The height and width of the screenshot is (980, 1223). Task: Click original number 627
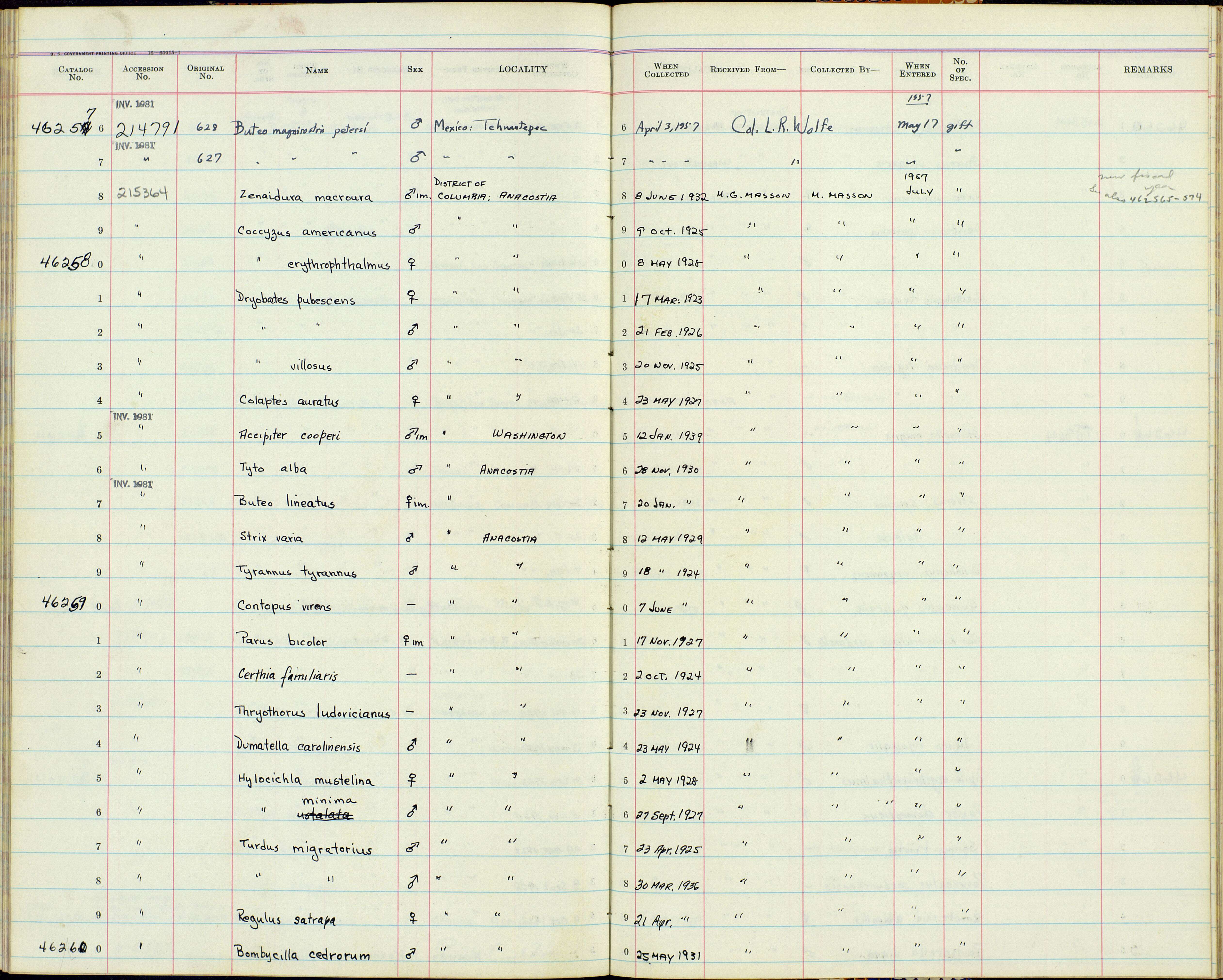click(209, 159)
